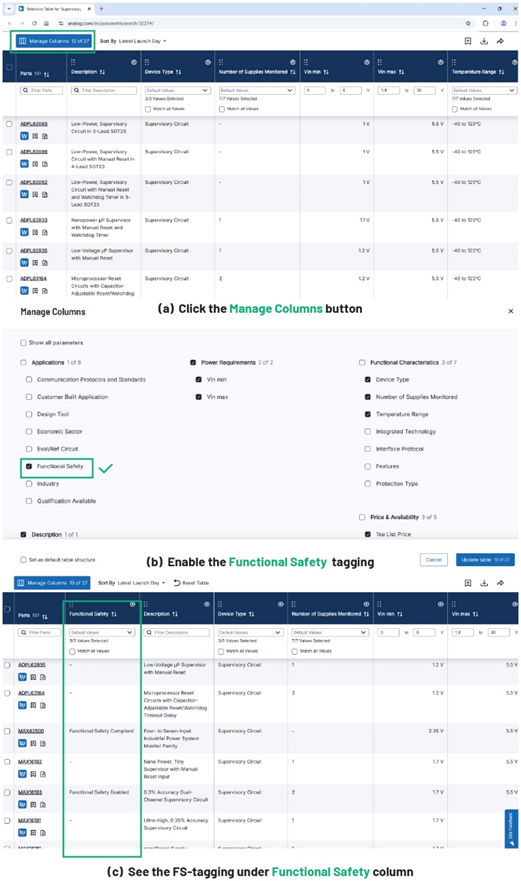
Task: Close the Manage Columns panel
Action: tap(510, 311)
